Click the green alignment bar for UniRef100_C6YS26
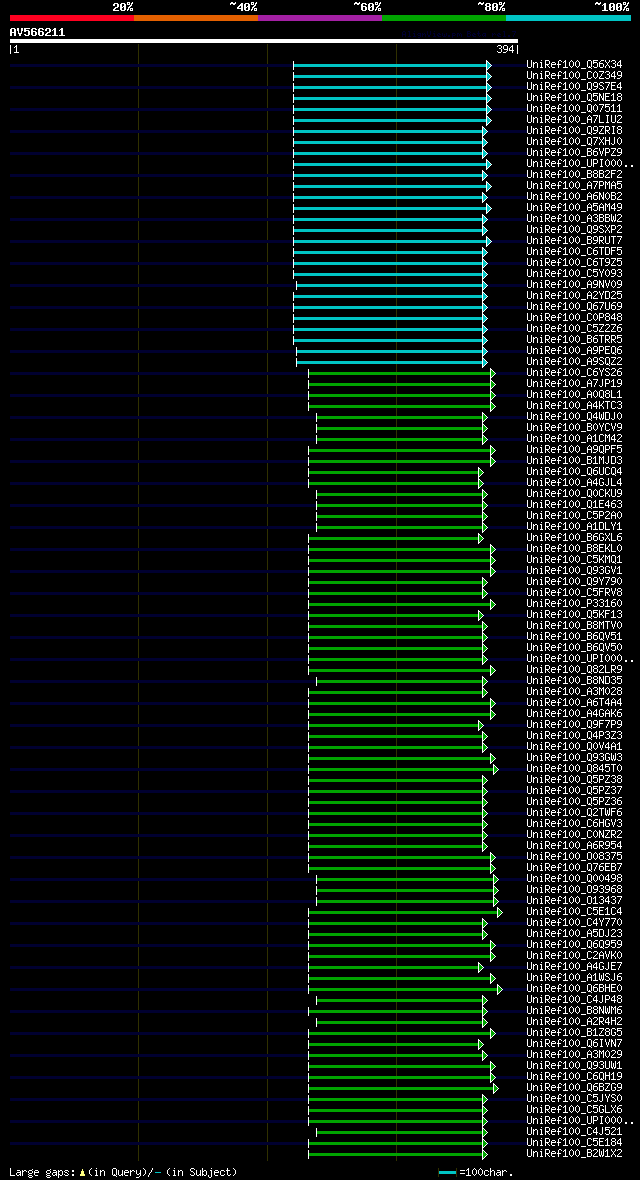This screenshot has width=640, height=1180. point(402,373)
